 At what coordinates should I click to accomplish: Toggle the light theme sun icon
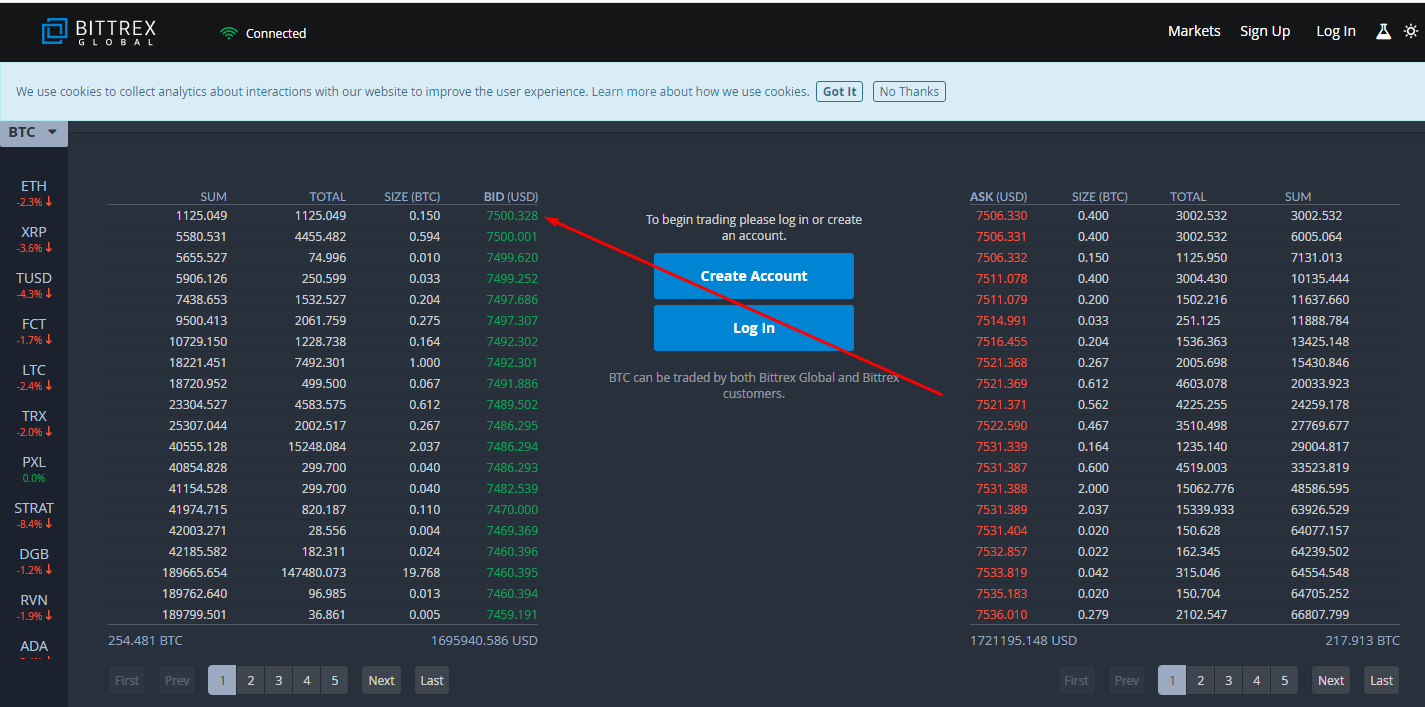pos(1411,31)
